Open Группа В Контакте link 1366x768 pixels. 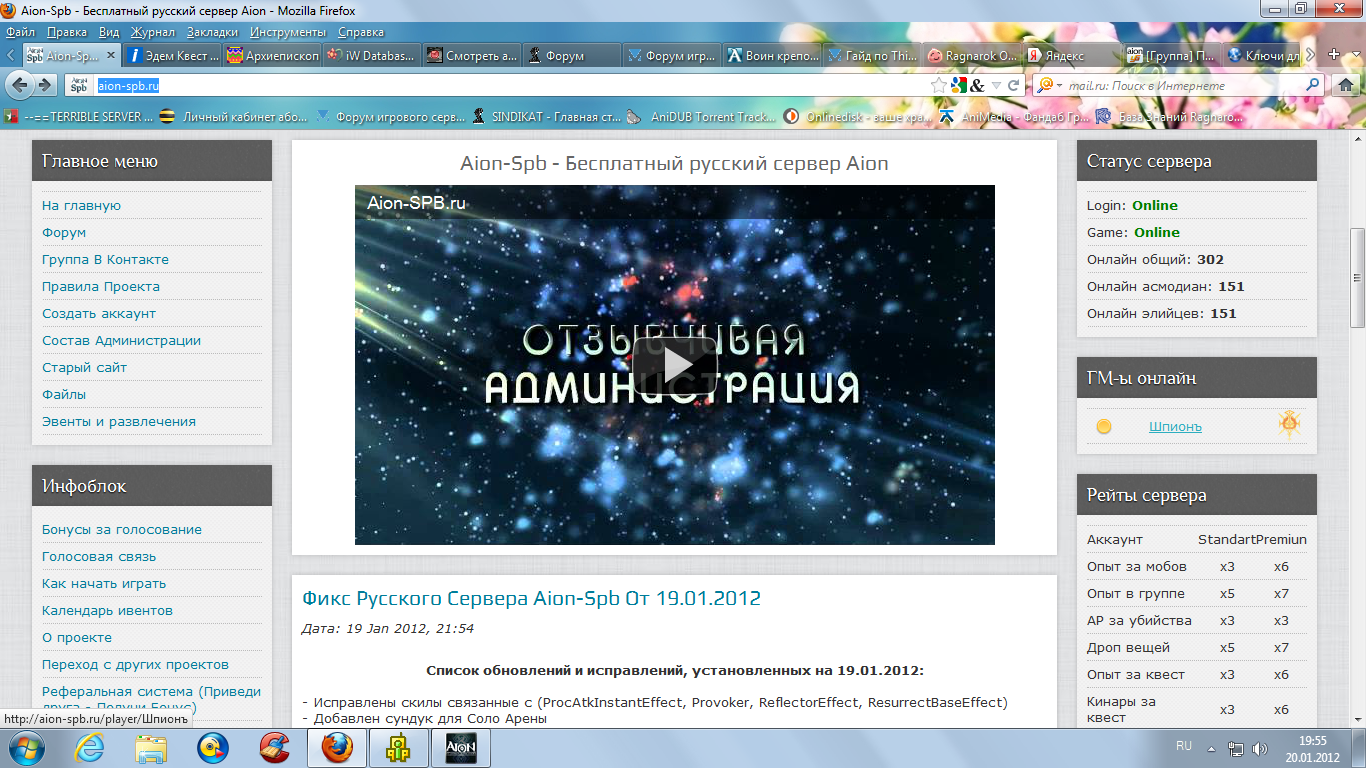tap(105, 259)
